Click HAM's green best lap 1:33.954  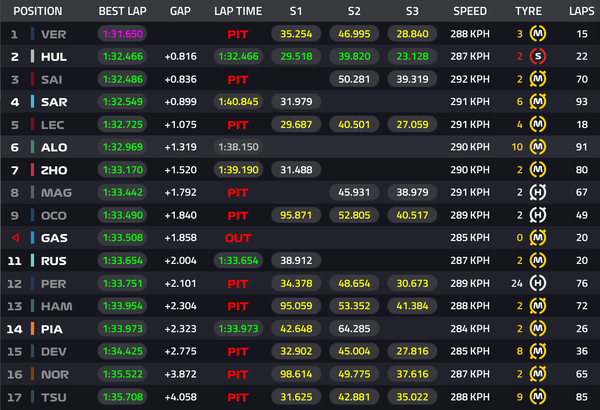[123, 304]
